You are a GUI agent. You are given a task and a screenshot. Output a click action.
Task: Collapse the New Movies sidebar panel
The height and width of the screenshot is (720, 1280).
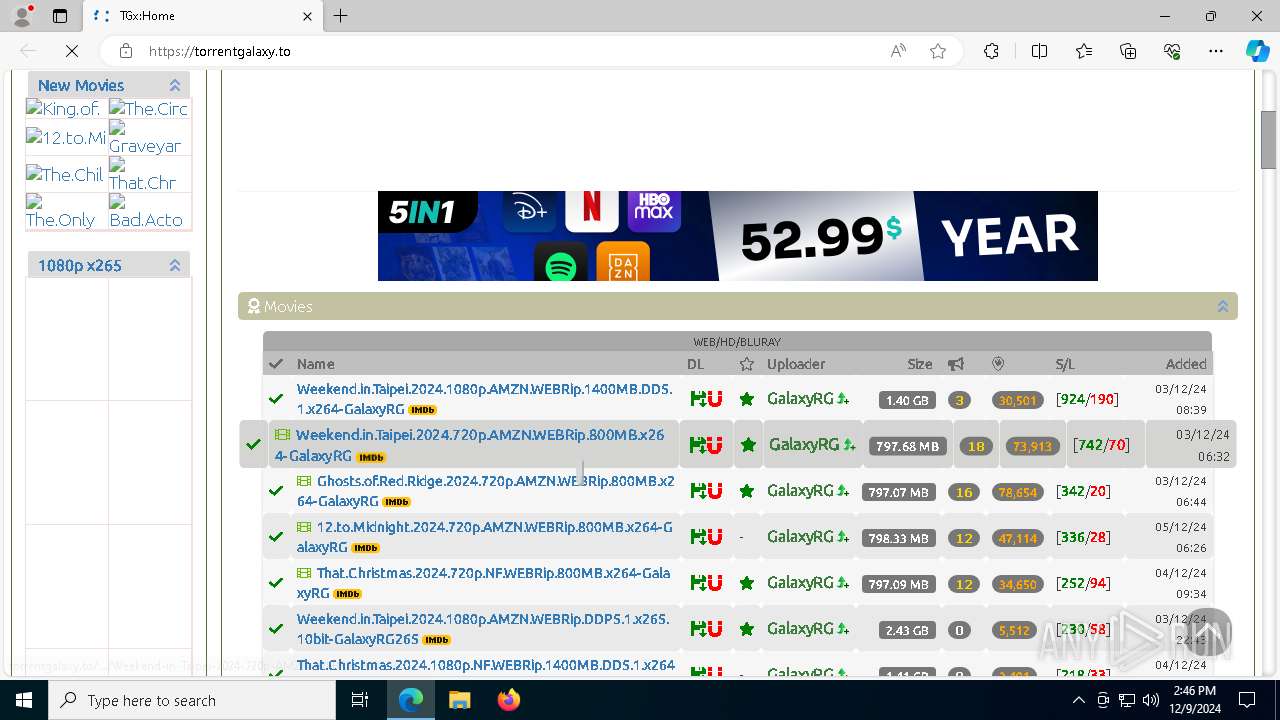click(175, 85)
